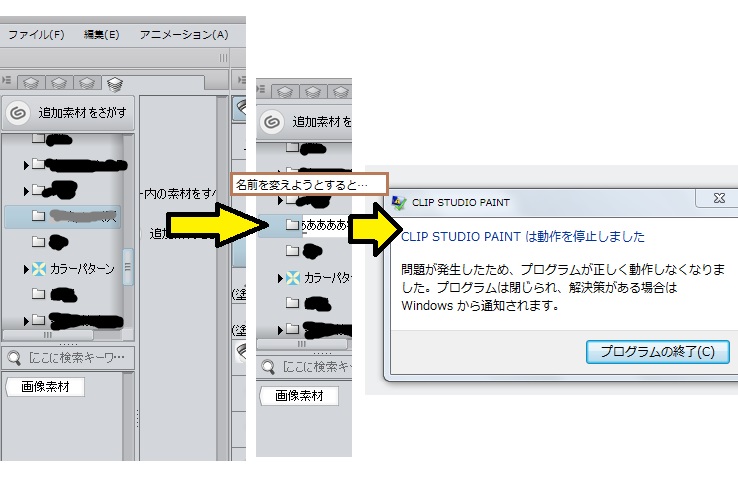Click tree horizontal scrollbar thumb in left screenshot
This screenshot has width=738, height=483.
48,335
